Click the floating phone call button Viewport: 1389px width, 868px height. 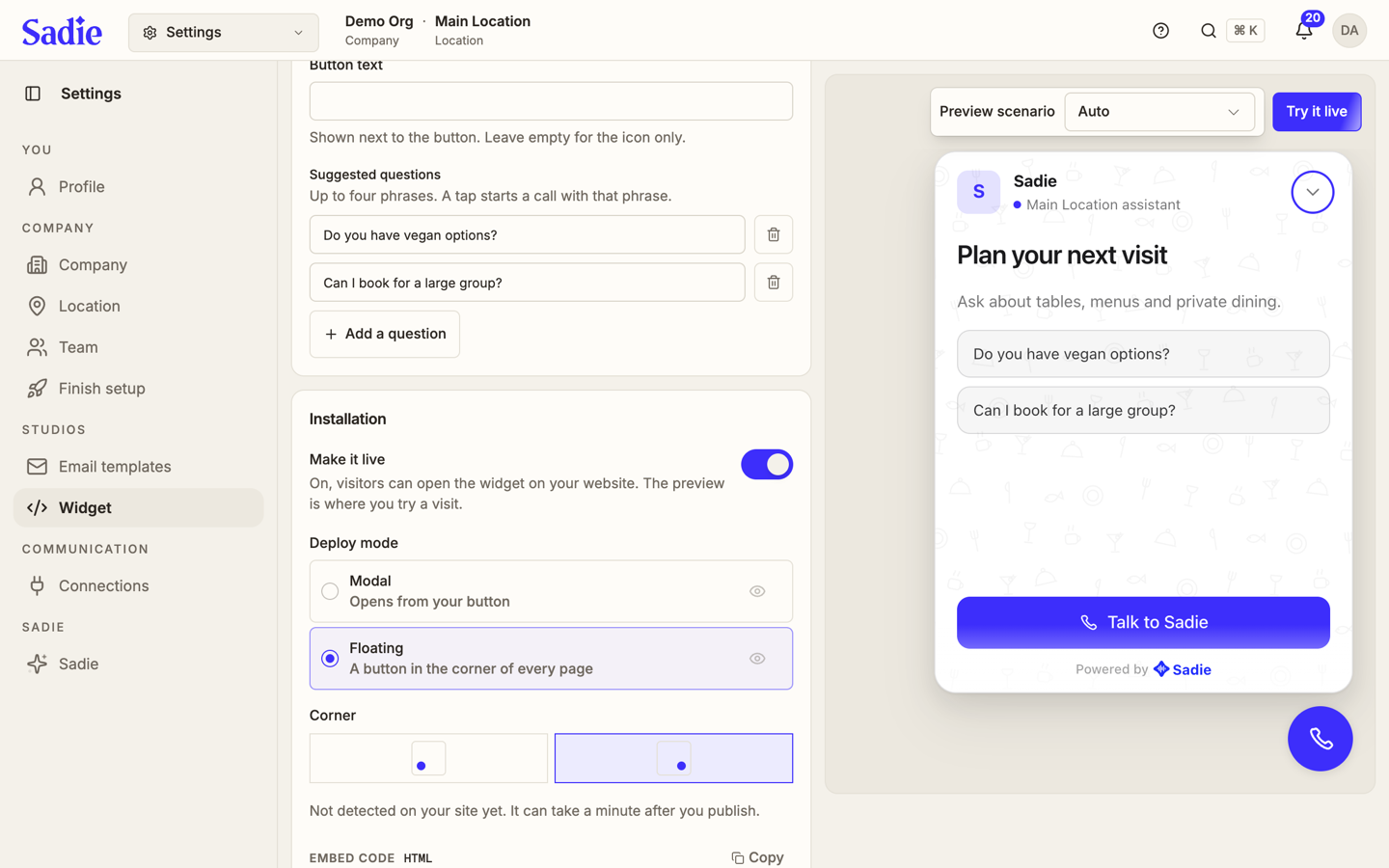[1320, 739]
